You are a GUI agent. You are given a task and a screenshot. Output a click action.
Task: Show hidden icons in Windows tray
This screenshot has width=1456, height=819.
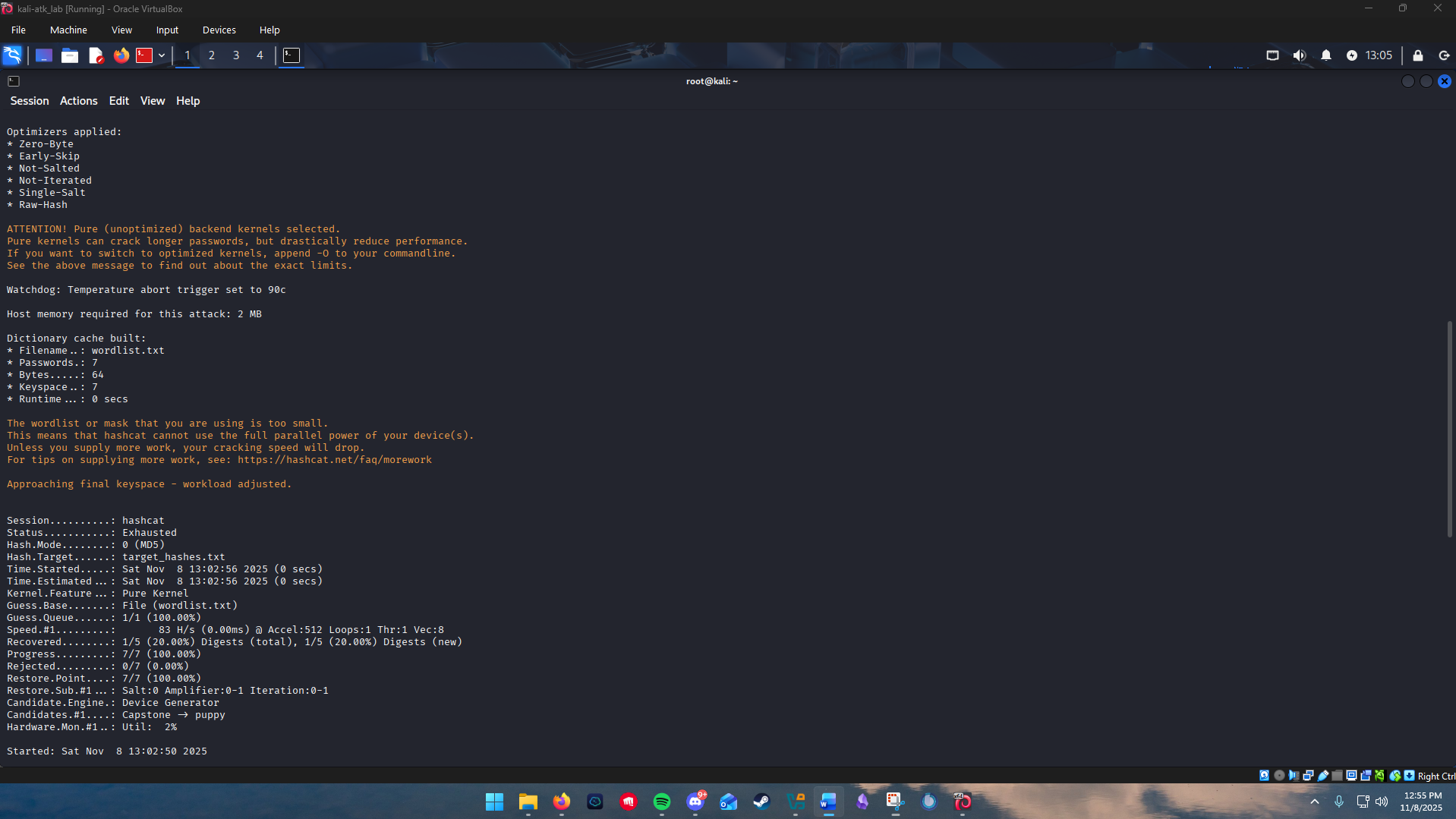[1315, 802]
